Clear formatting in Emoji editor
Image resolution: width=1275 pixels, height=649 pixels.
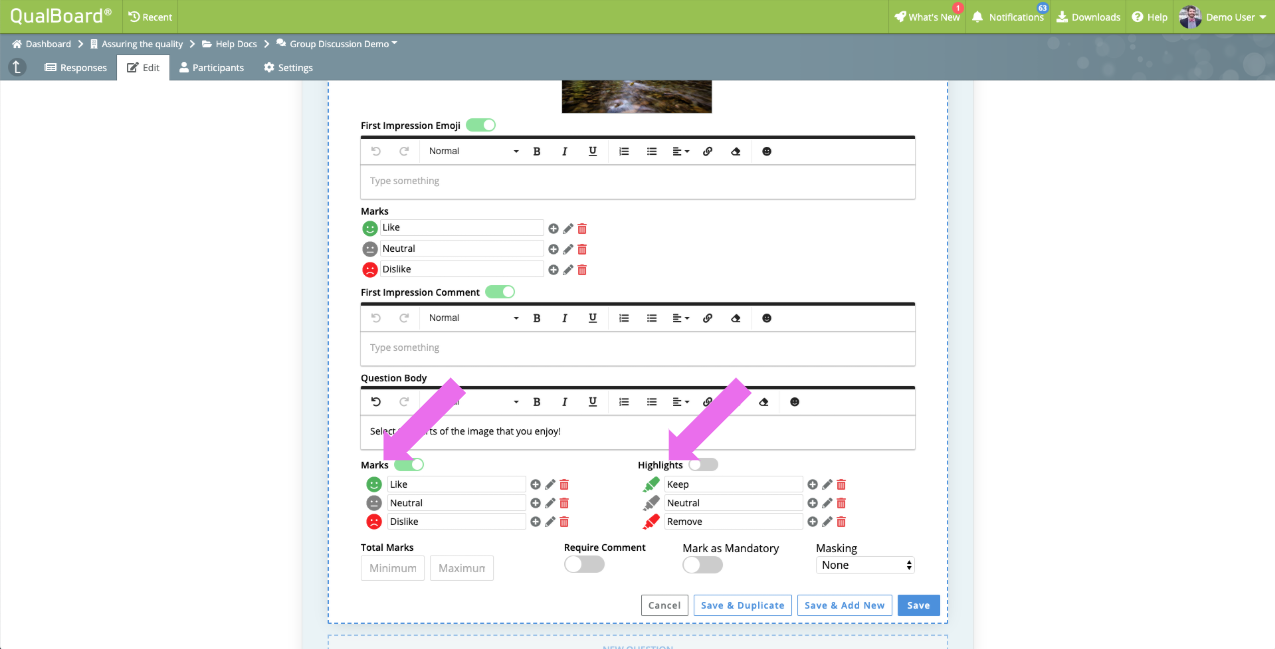(736, 151)
